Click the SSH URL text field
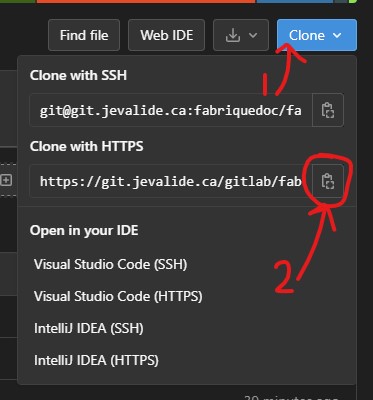 click(171, 110)
